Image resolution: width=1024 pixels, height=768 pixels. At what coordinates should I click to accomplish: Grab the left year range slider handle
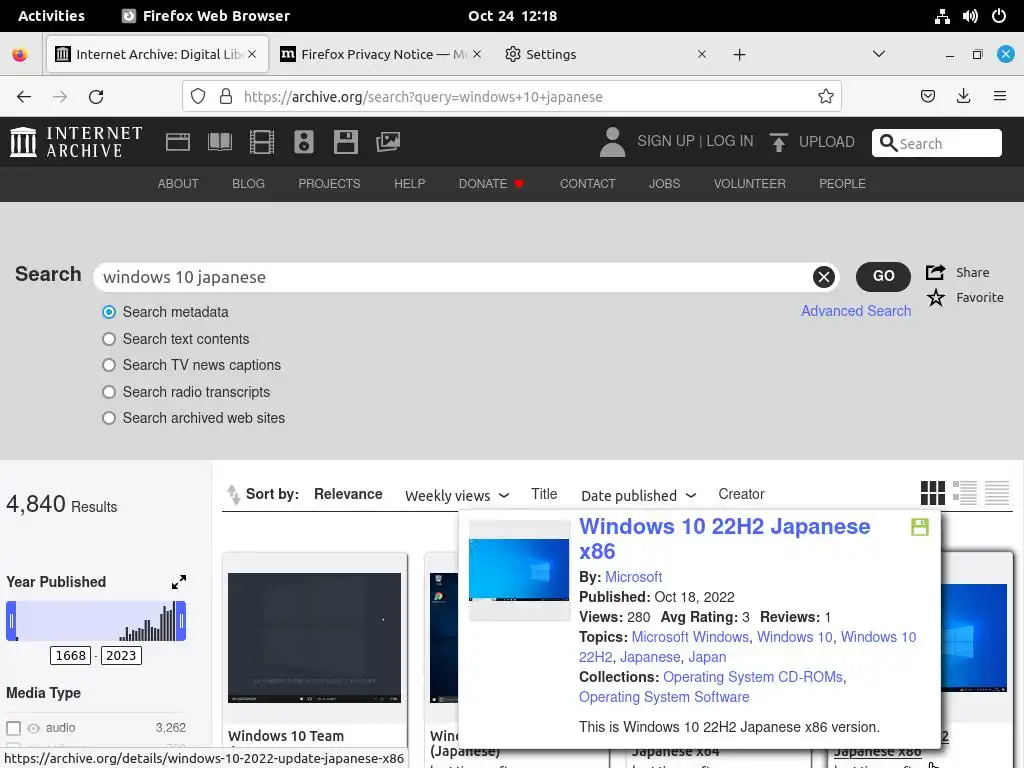[11, 621]
